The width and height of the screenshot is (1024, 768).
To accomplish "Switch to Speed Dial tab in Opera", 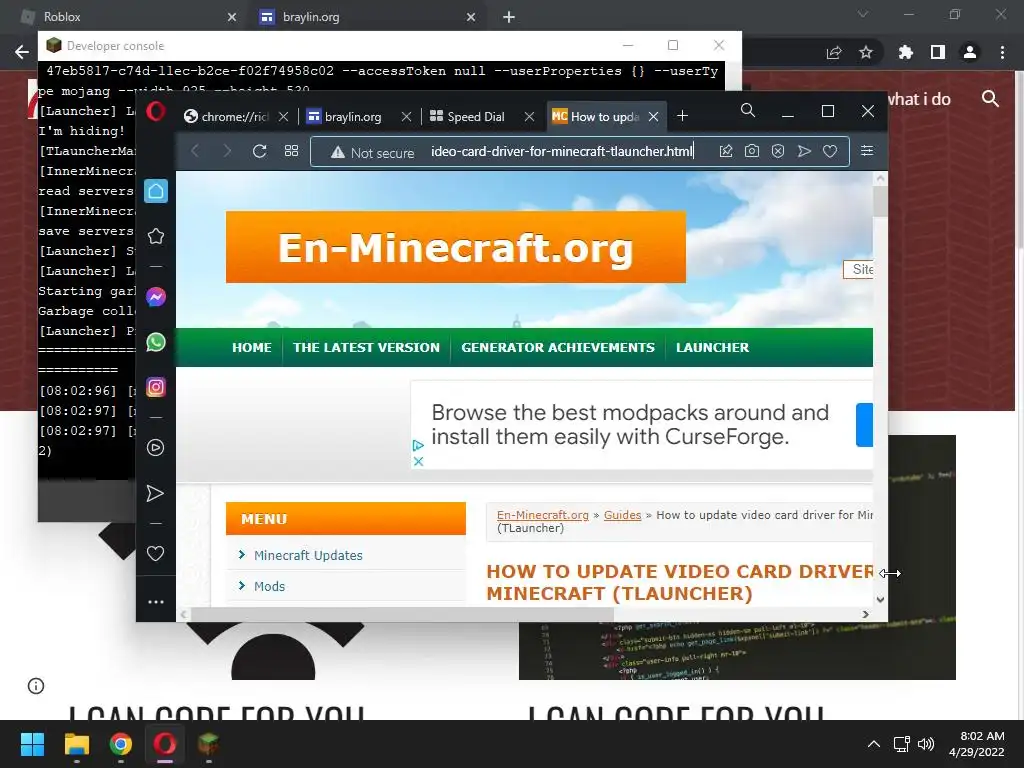I will pyautogui.click(x=475, y=116).
